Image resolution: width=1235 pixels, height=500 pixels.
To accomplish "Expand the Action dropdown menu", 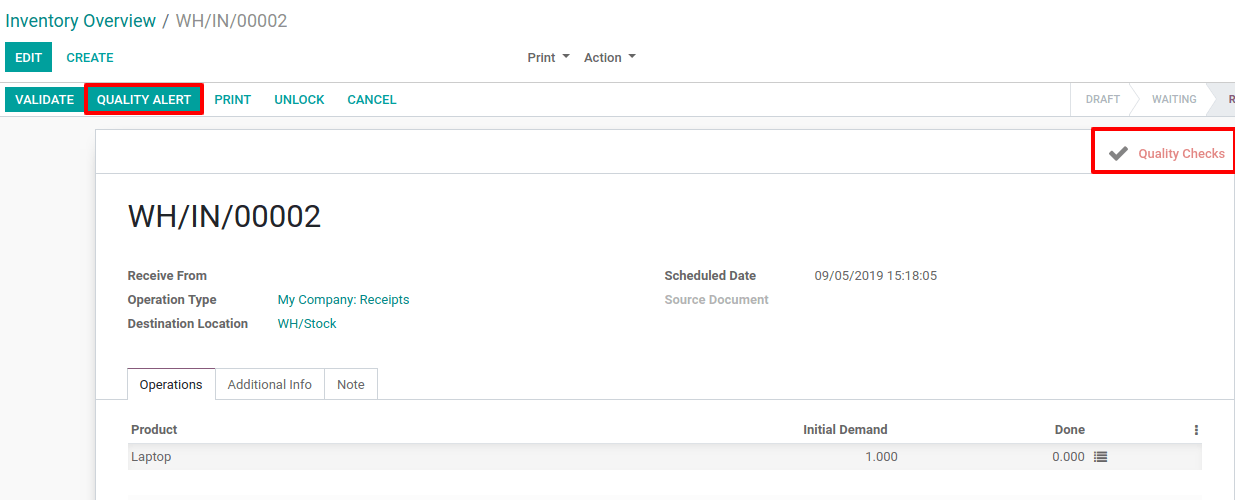I will click(610, 58).
